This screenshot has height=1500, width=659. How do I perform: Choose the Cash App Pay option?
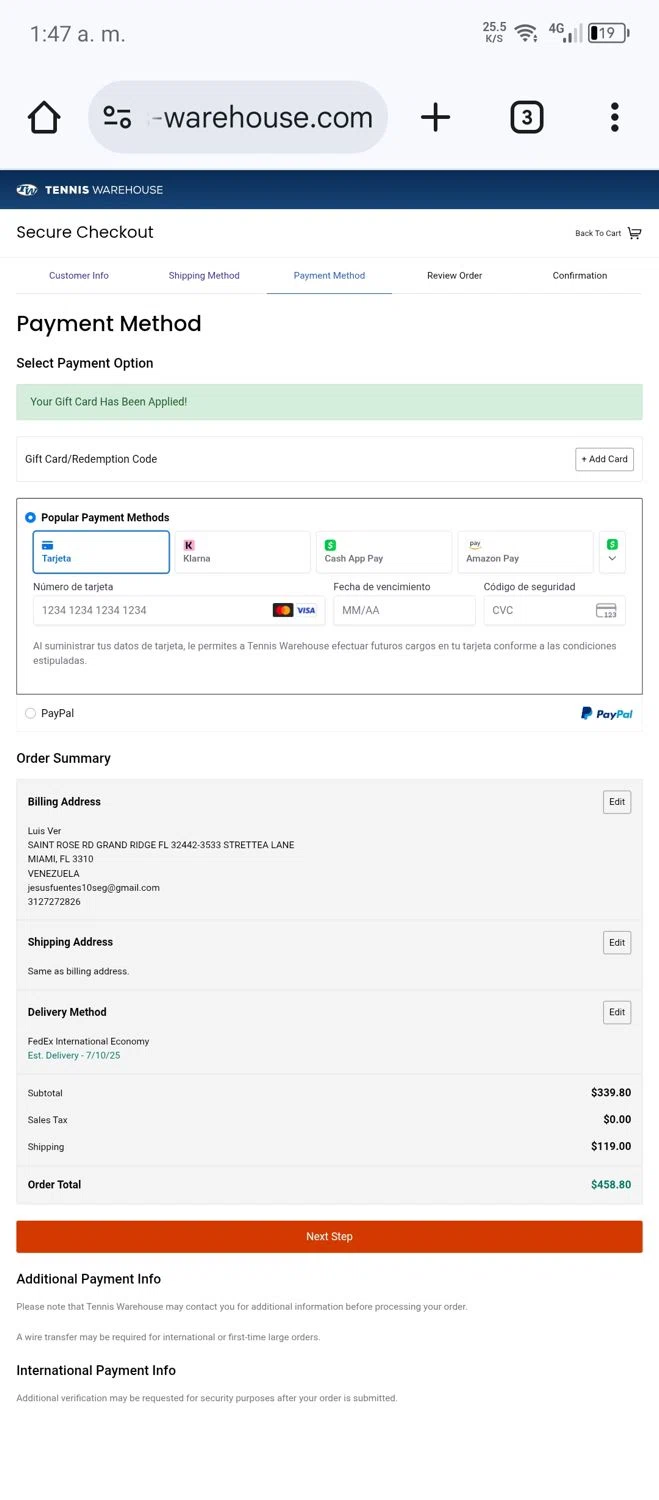[384, 552]
